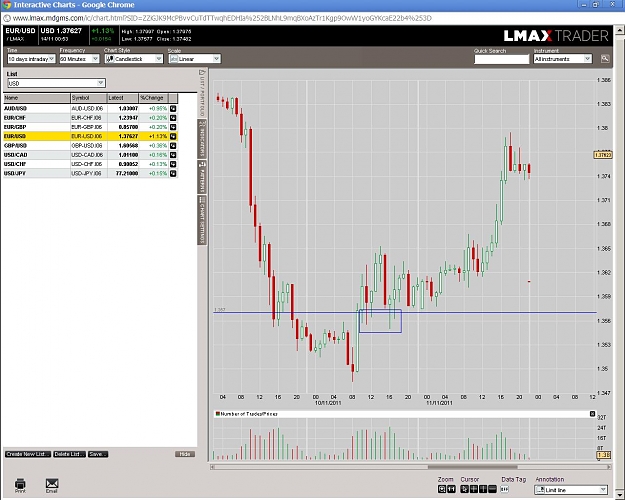The width and height of the screenshot is (625, 500).
Task: Click the Quick Search input field
Action: tap(501, 59)
